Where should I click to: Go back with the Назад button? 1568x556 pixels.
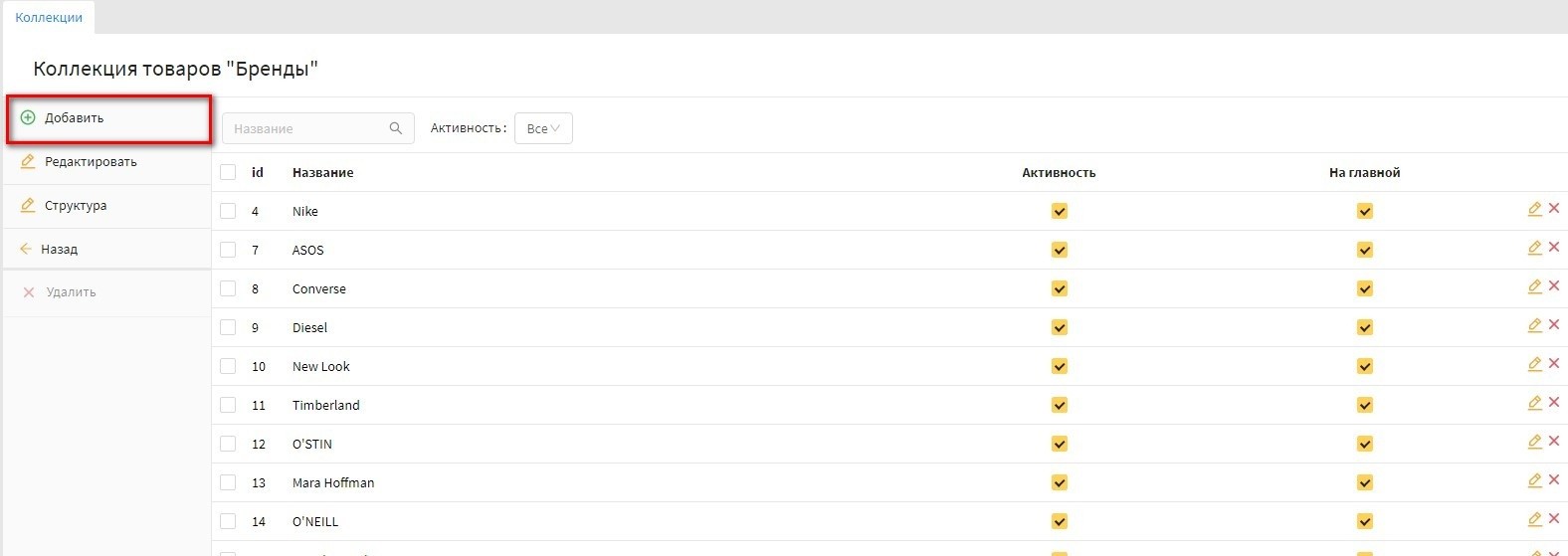coord(59,250)
